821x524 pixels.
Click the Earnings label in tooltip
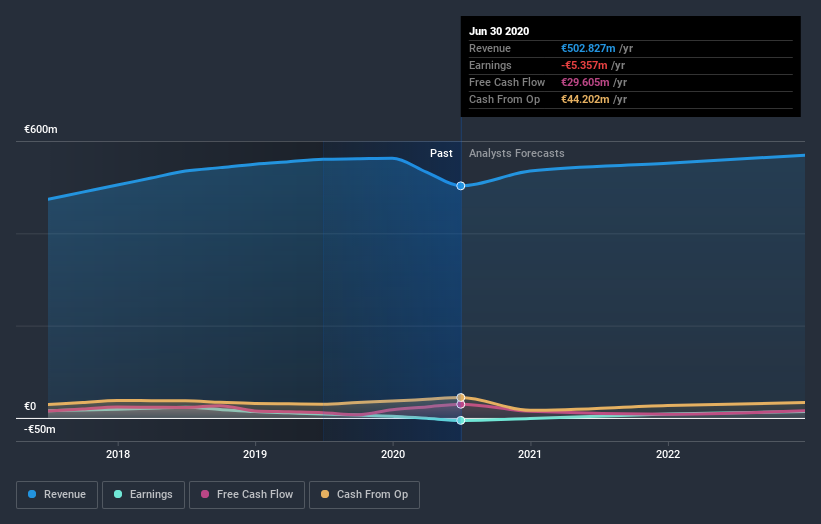(x=490, y=65)
